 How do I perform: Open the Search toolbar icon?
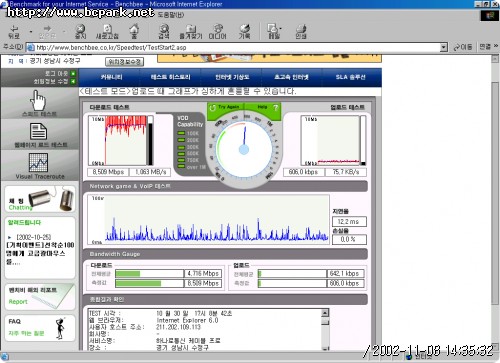(x=164, y=32)
